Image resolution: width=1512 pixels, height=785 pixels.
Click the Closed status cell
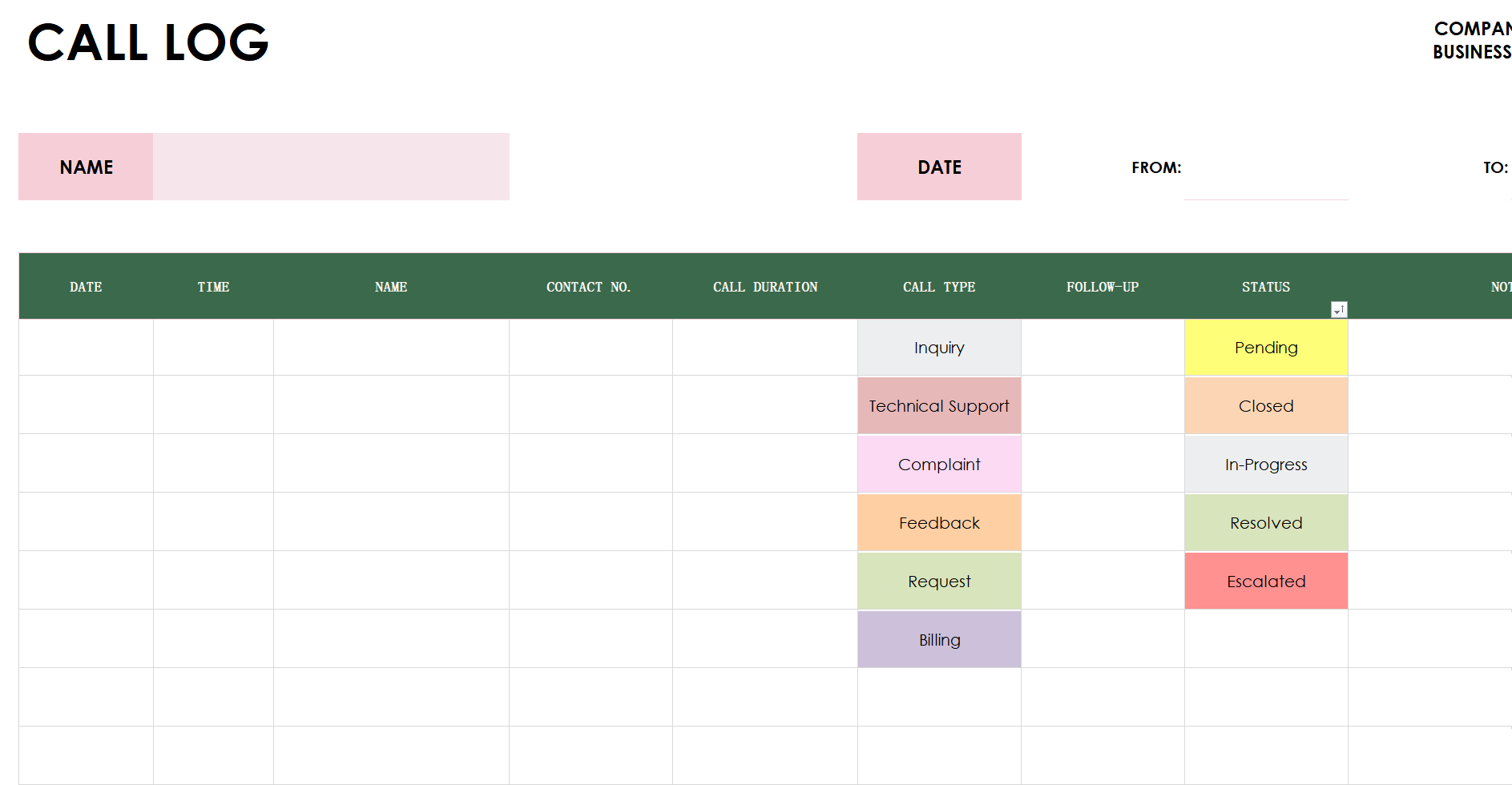point(1266,405)
